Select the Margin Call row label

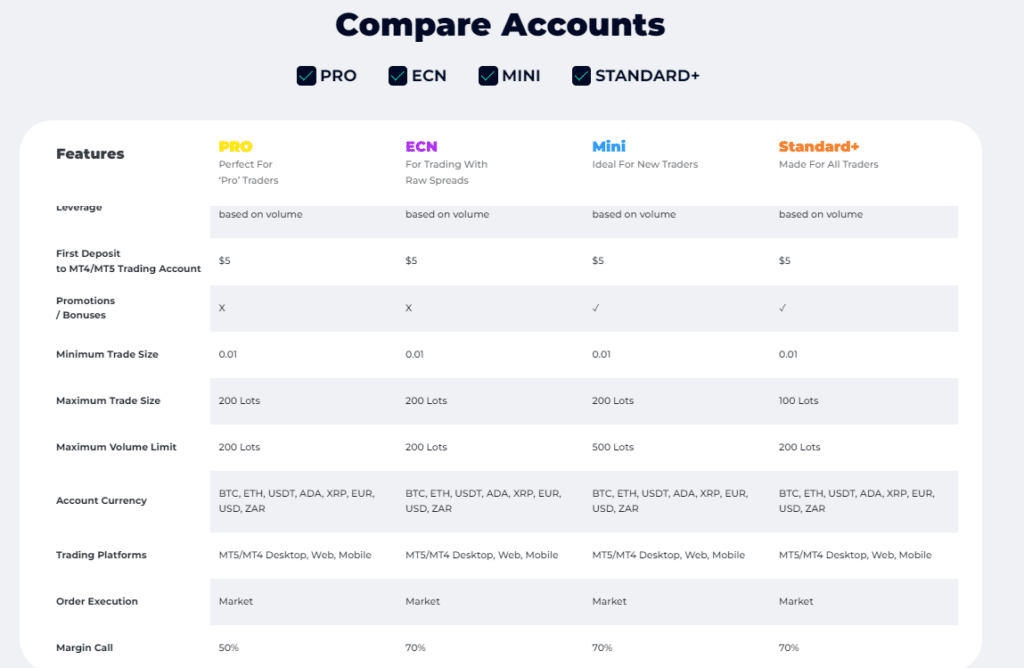(84, 647)
